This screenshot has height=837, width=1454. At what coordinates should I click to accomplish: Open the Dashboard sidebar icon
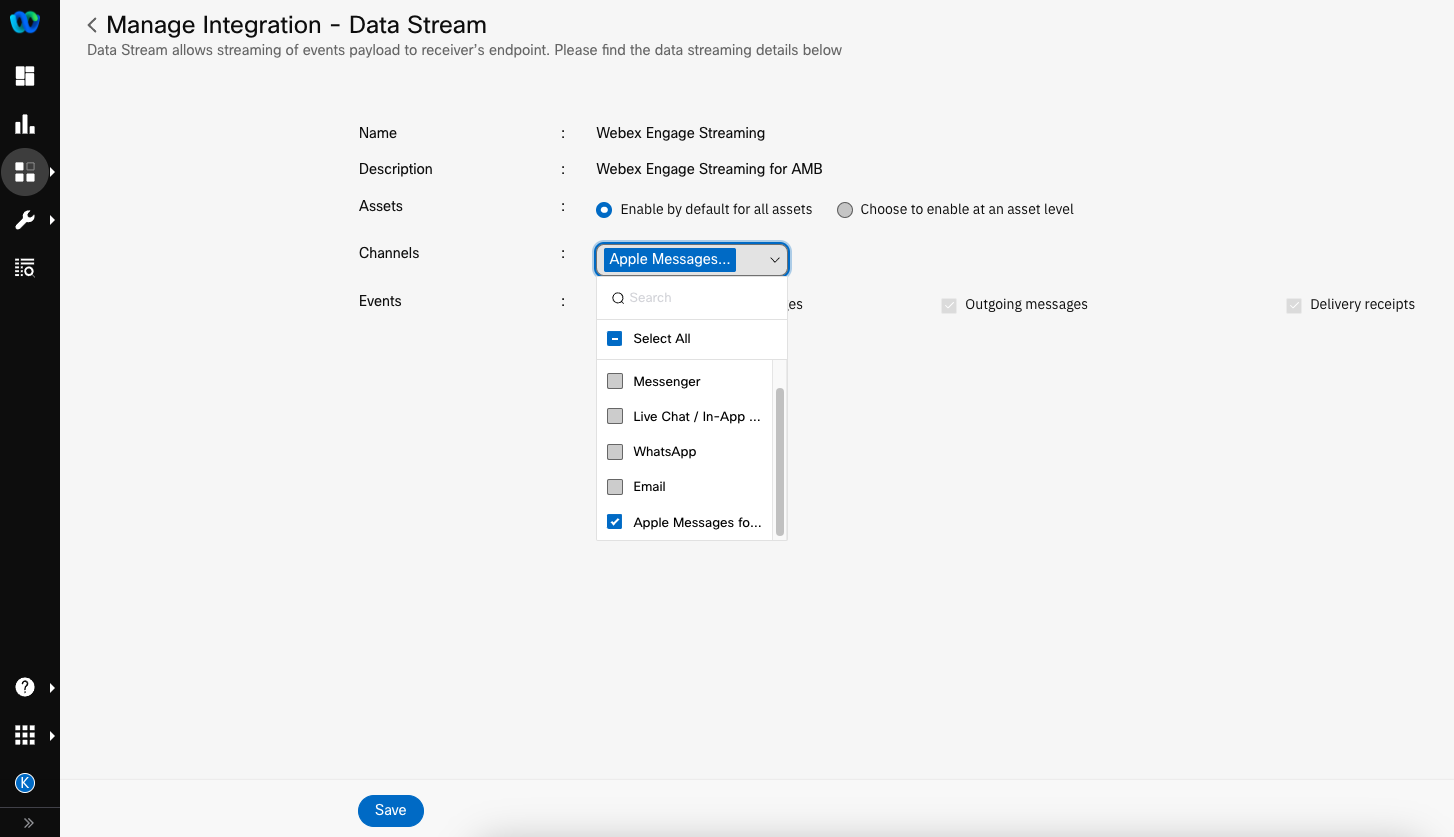click(25, 76)
